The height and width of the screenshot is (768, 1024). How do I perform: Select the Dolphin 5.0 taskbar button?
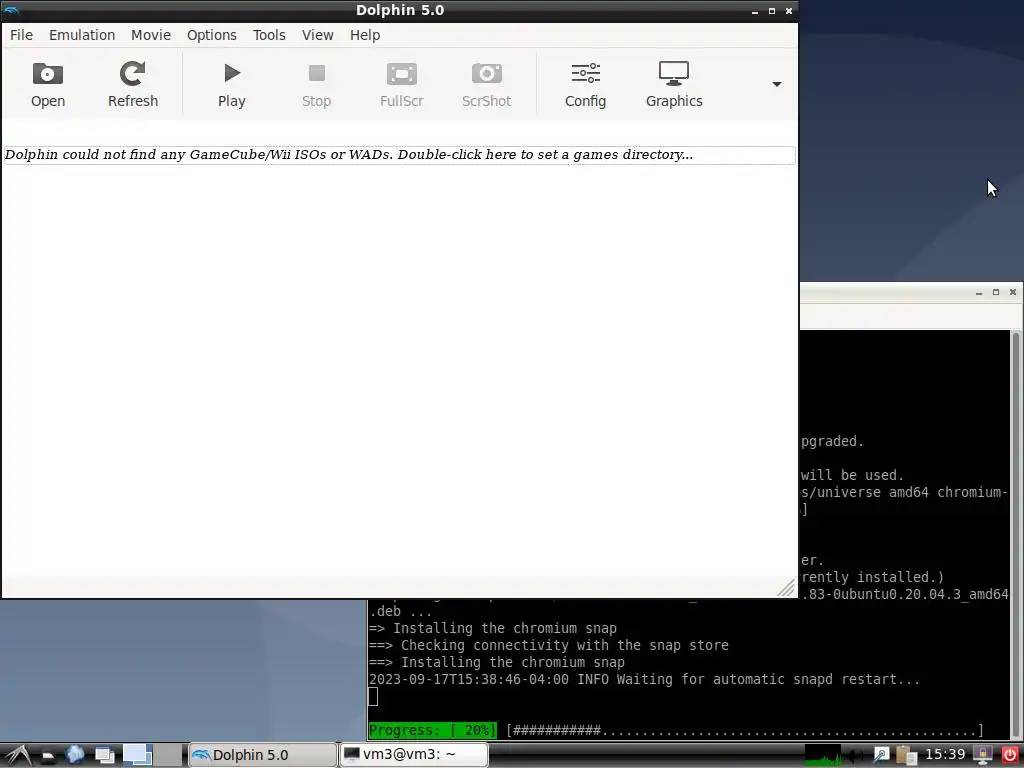(262, 755)
